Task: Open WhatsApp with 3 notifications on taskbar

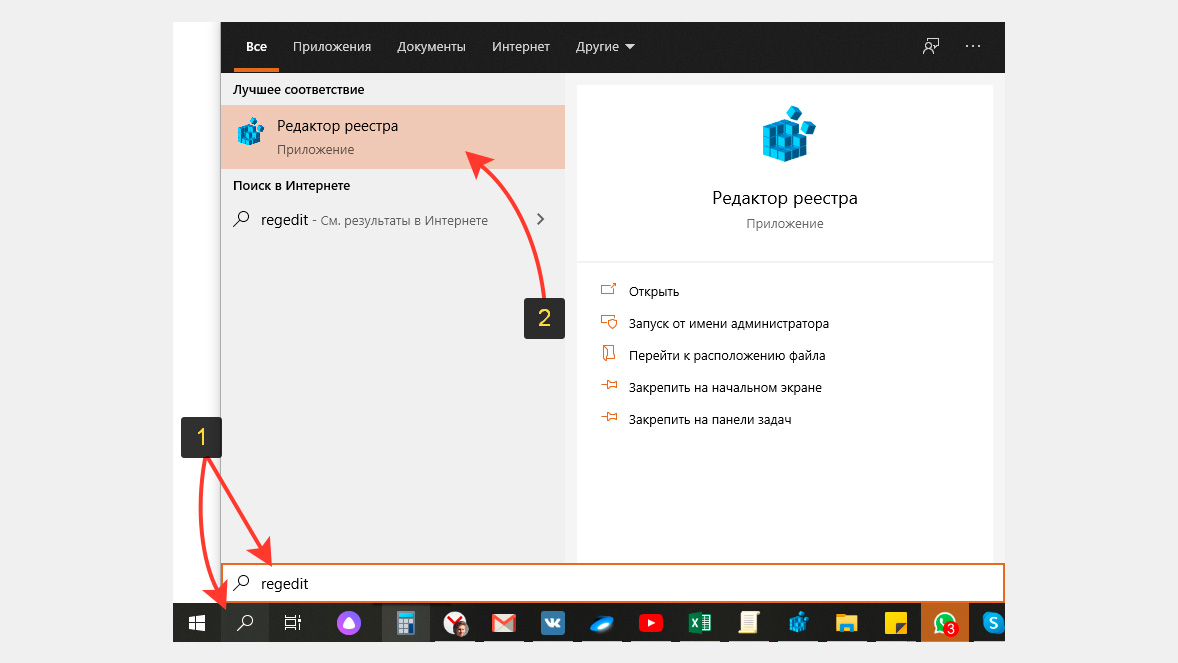Action: (x=944, y=623)
